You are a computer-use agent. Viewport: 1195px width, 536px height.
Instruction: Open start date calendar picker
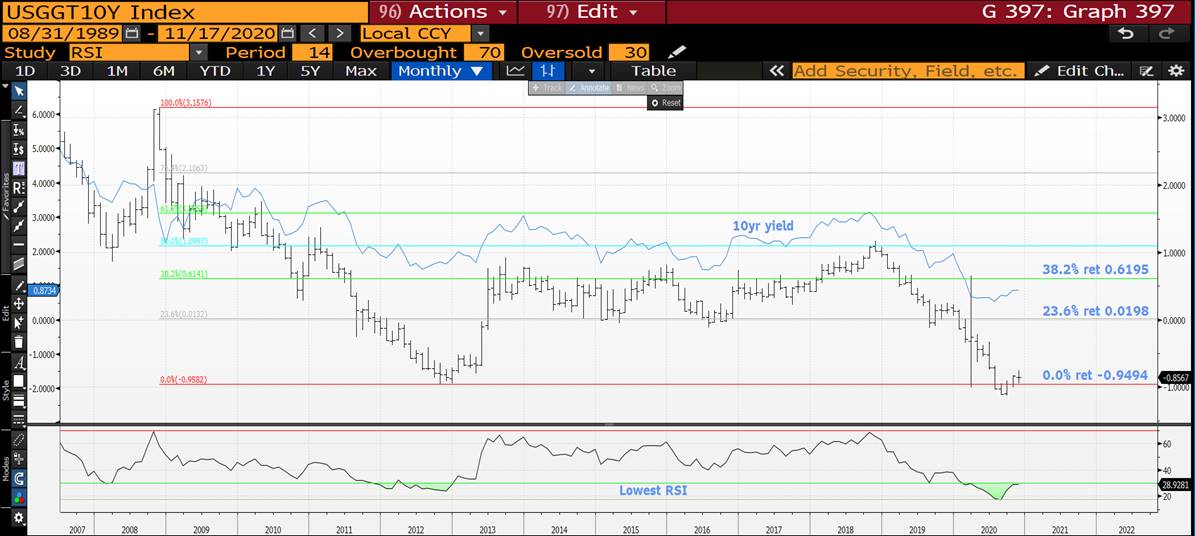click(131, 34)
